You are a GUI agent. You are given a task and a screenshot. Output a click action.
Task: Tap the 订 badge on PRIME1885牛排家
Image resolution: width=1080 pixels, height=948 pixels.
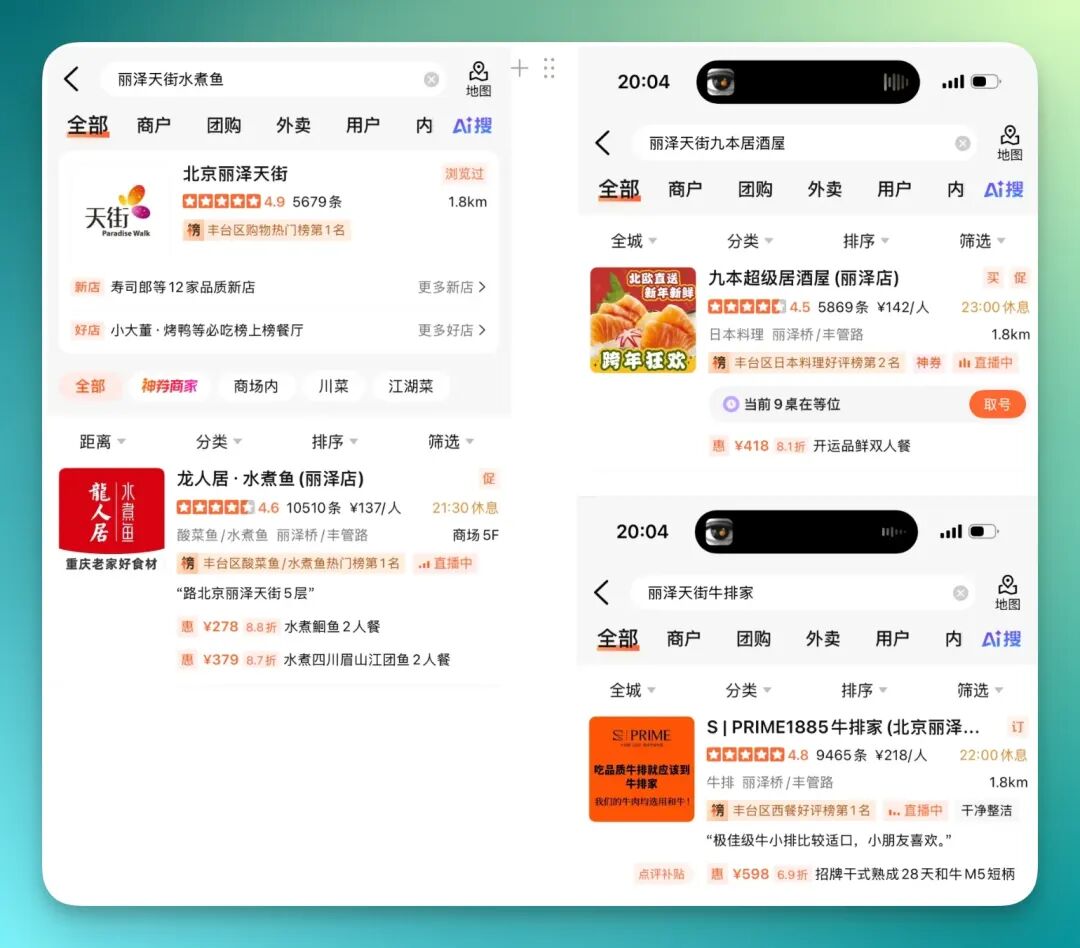point(1017,727)
